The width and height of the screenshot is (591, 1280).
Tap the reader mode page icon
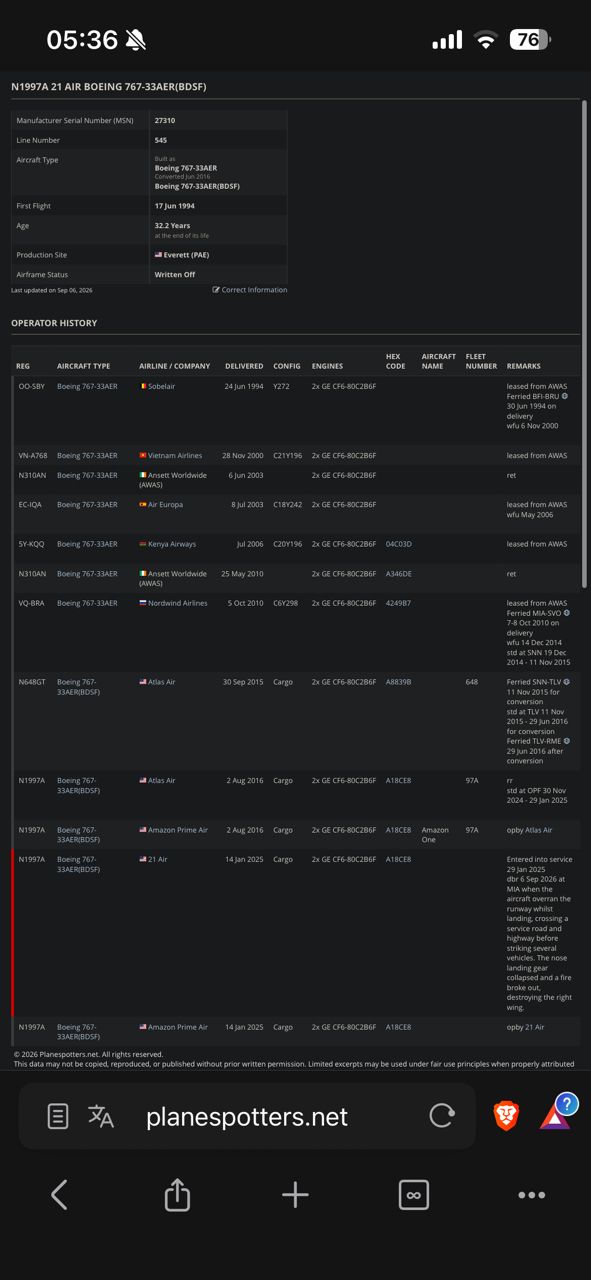(58, 1117)
